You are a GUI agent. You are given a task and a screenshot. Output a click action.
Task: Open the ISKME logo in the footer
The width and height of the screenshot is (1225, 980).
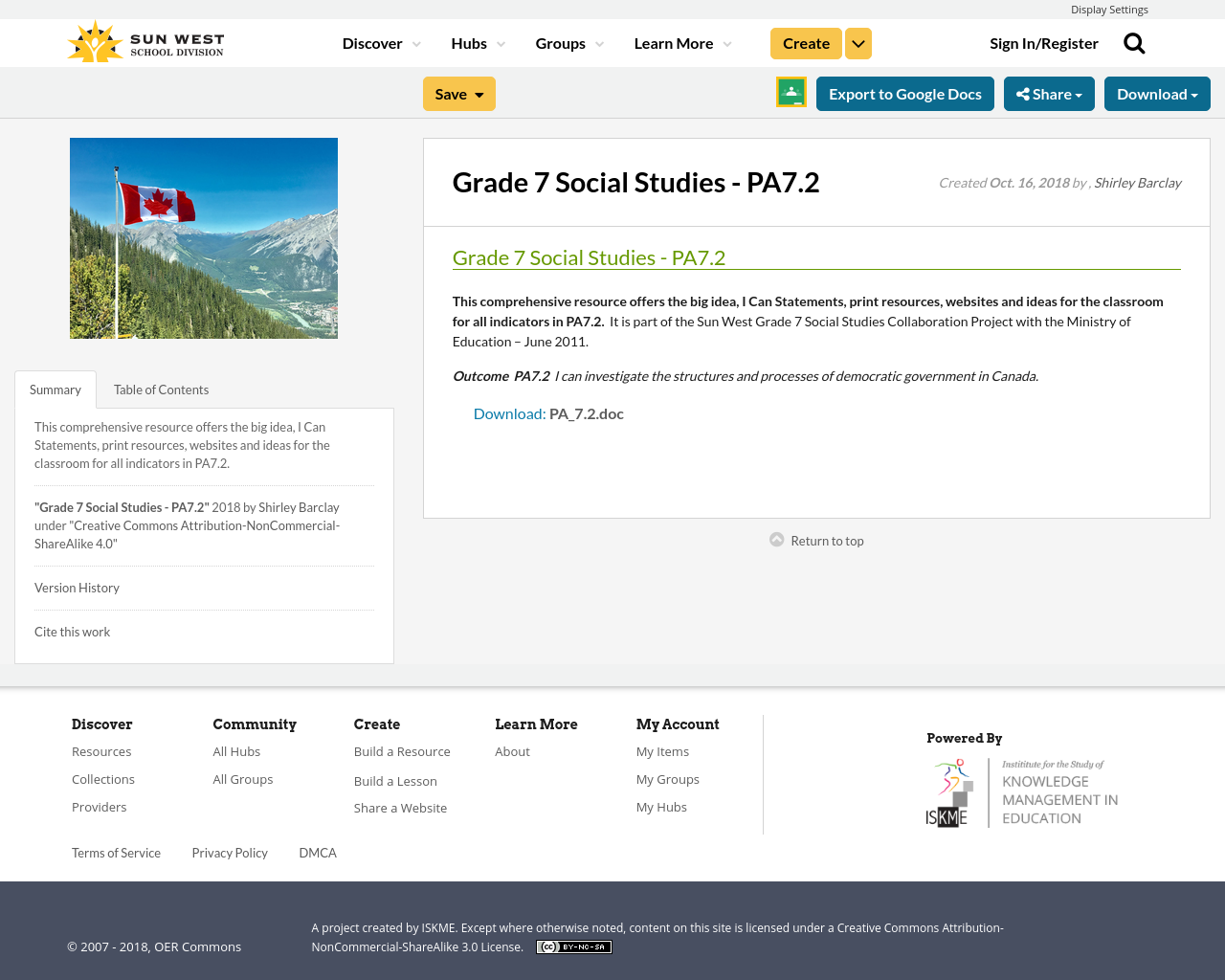(1021, 791)
